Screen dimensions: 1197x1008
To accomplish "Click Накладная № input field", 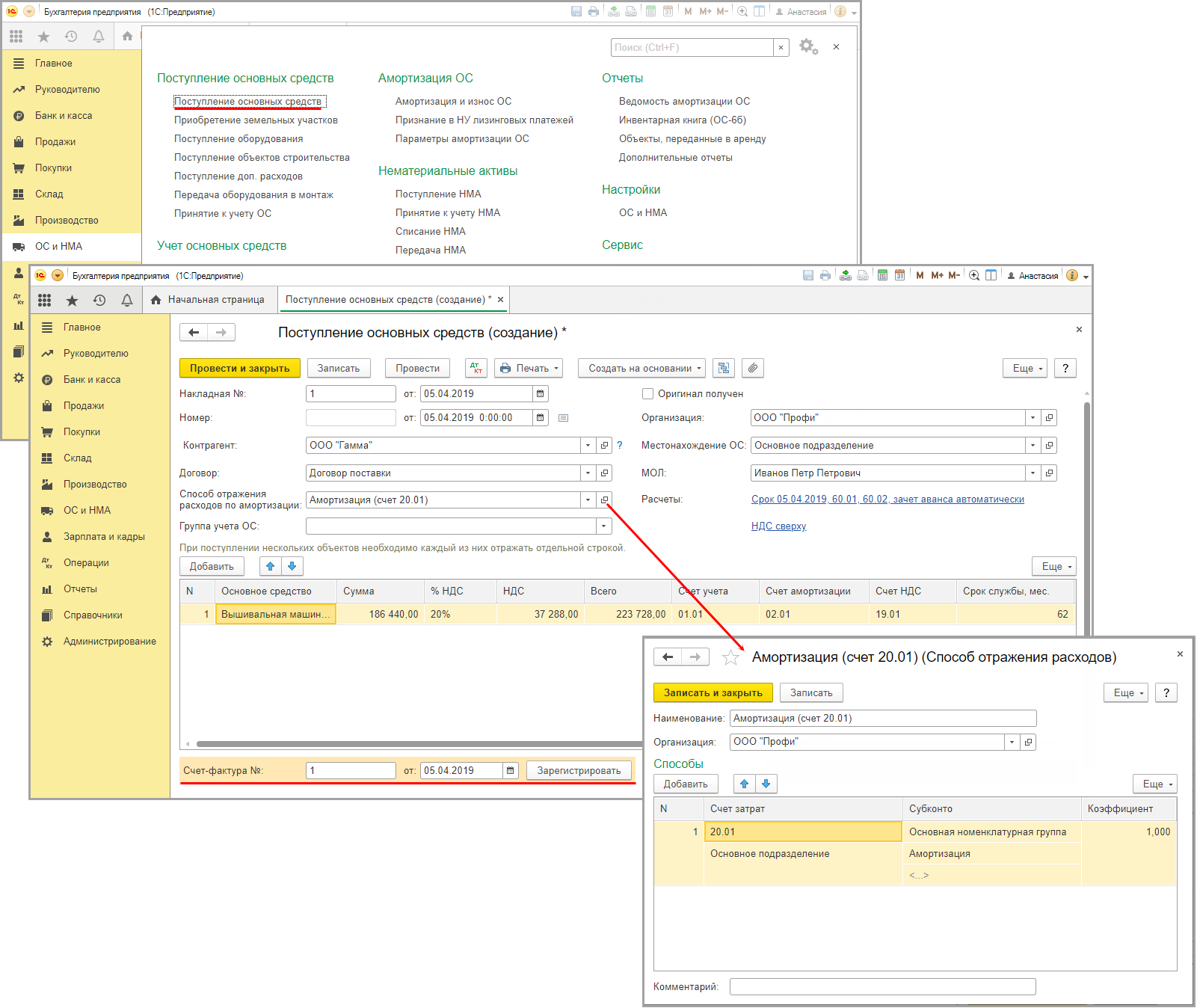I will click(x=351, y=393).
